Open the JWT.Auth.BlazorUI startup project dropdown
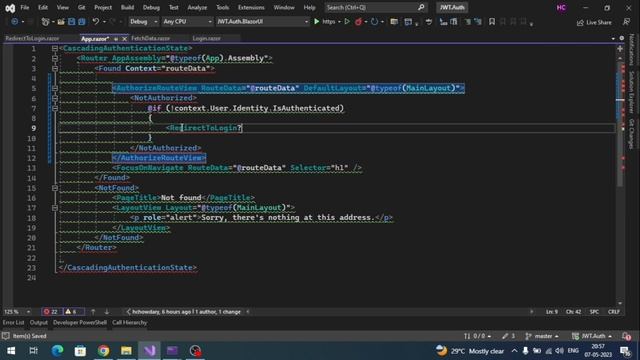Image resolution: width=640 pixels, height=360 pixels. click(262, 22)
